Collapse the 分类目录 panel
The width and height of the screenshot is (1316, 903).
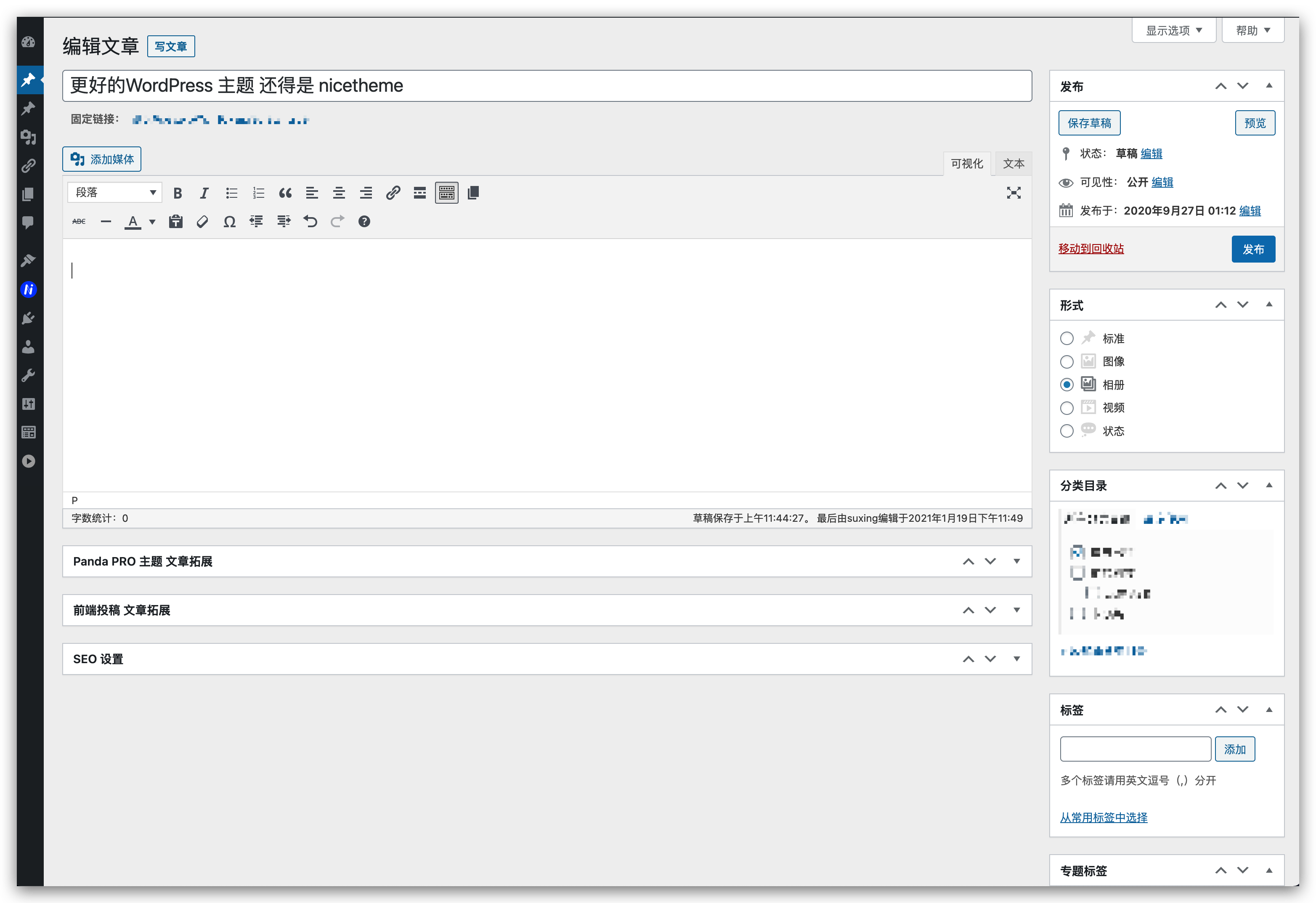pos(1269,486)
